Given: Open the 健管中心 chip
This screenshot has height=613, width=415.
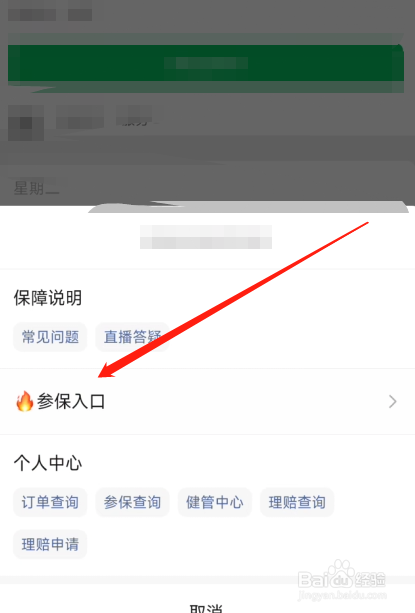Looking at the screenshot, I should [x=215, y=502].
